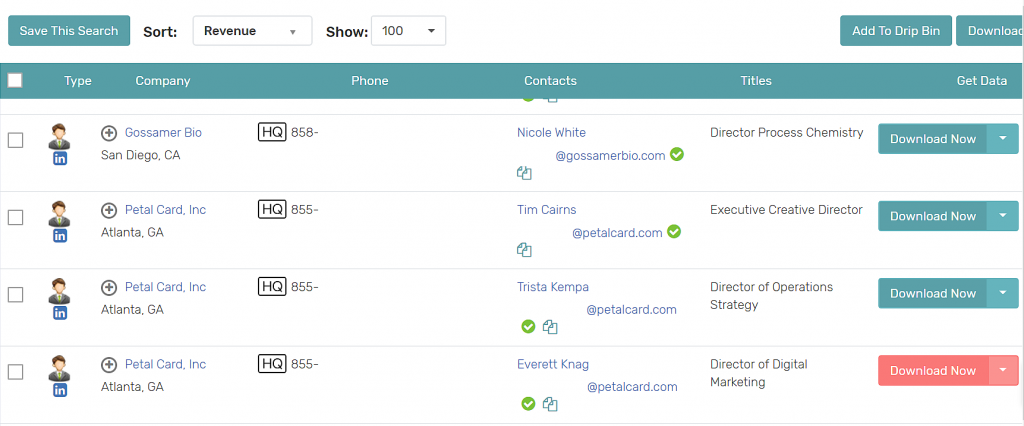Click red Download Now for Everett Knag
The width and height of the screenshot is (1024, 426).
tap(932, 371)
